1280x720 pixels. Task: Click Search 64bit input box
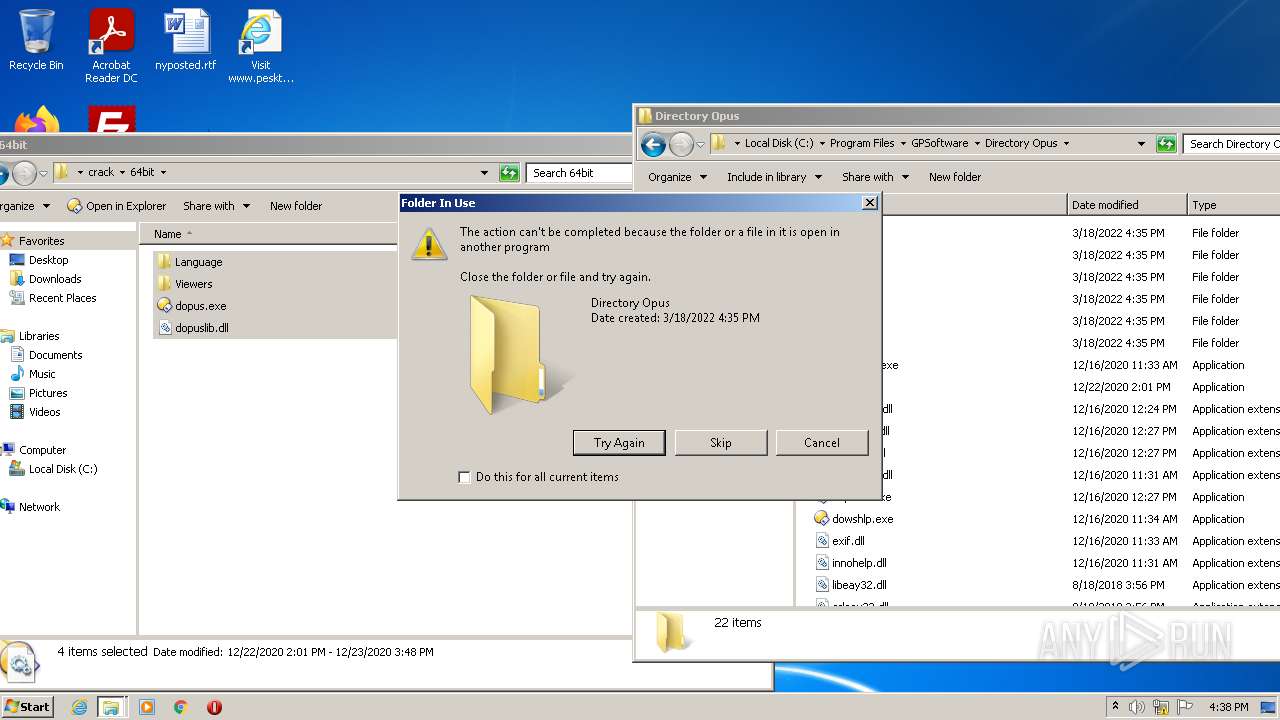coord(578,173)
